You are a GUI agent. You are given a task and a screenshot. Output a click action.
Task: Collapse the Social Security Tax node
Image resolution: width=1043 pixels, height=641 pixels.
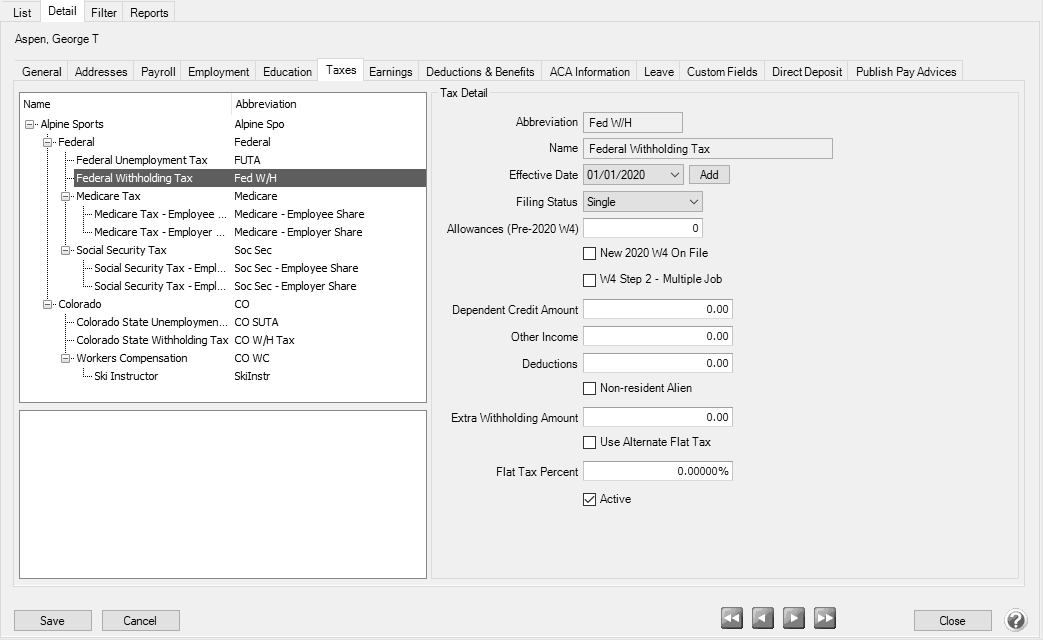(65, 250)
